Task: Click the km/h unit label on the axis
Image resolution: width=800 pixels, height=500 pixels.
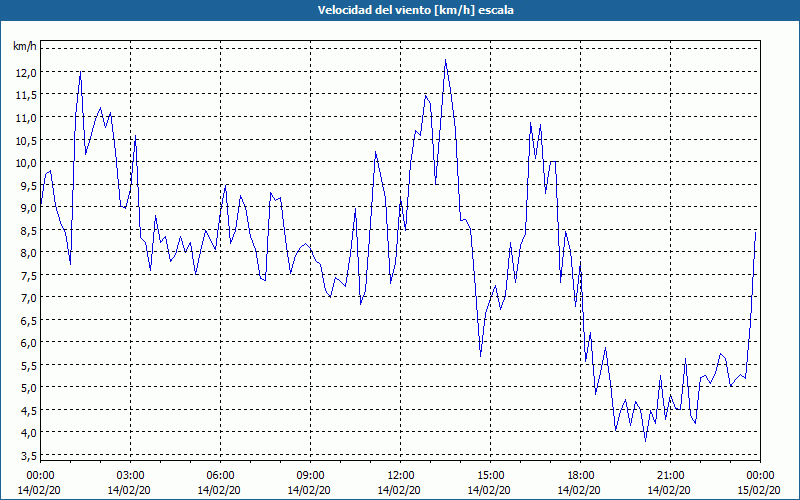Action: point(24,47)
